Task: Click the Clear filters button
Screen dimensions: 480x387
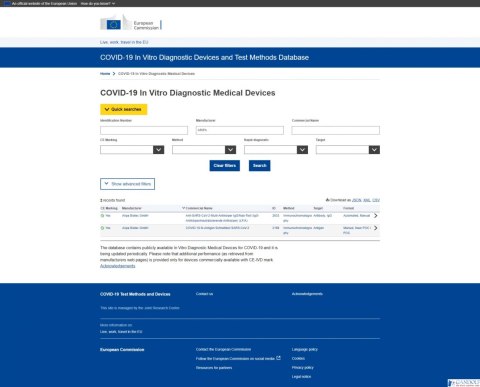Action: coord(225,166)
